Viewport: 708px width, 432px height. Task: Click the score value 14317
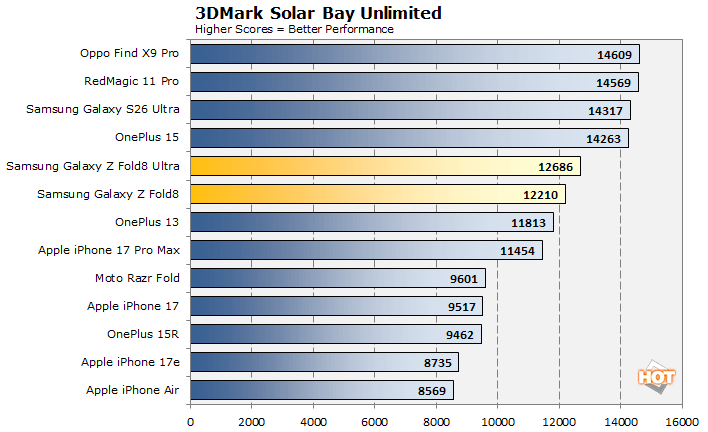coord(606,111)
